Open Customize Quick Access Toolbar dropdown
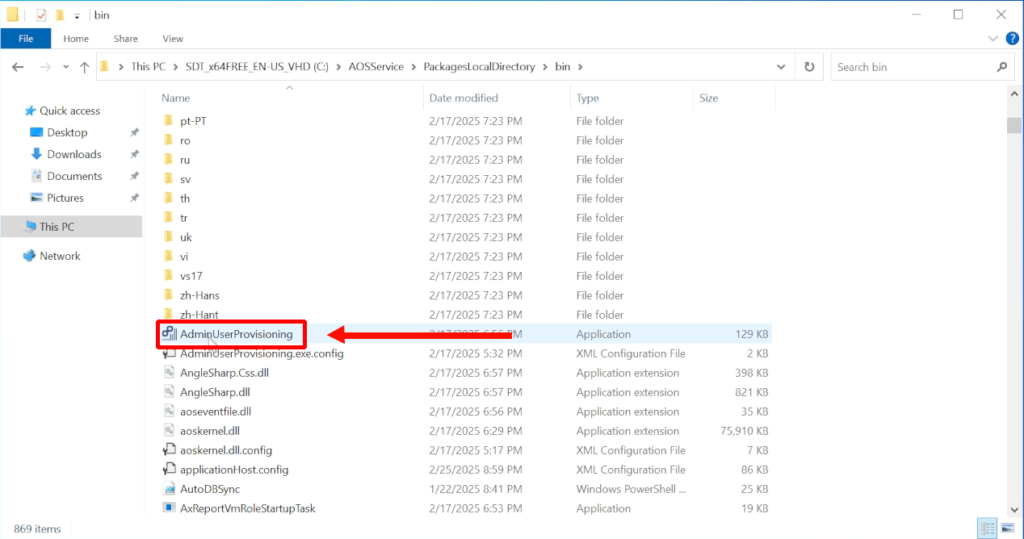1024x539 pixels. pos(77,16)
